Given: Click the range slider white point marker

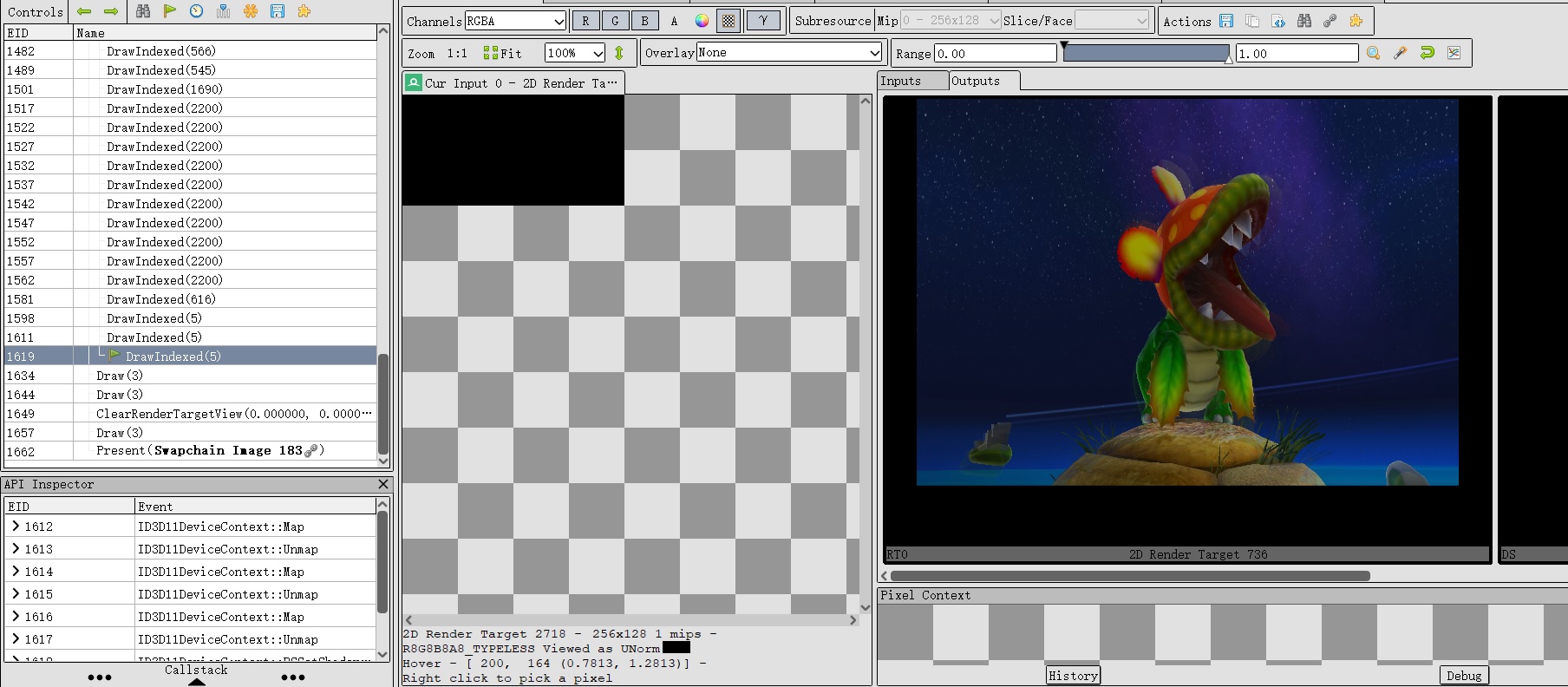Looking at the screenshot, I should pos(1228,59).
